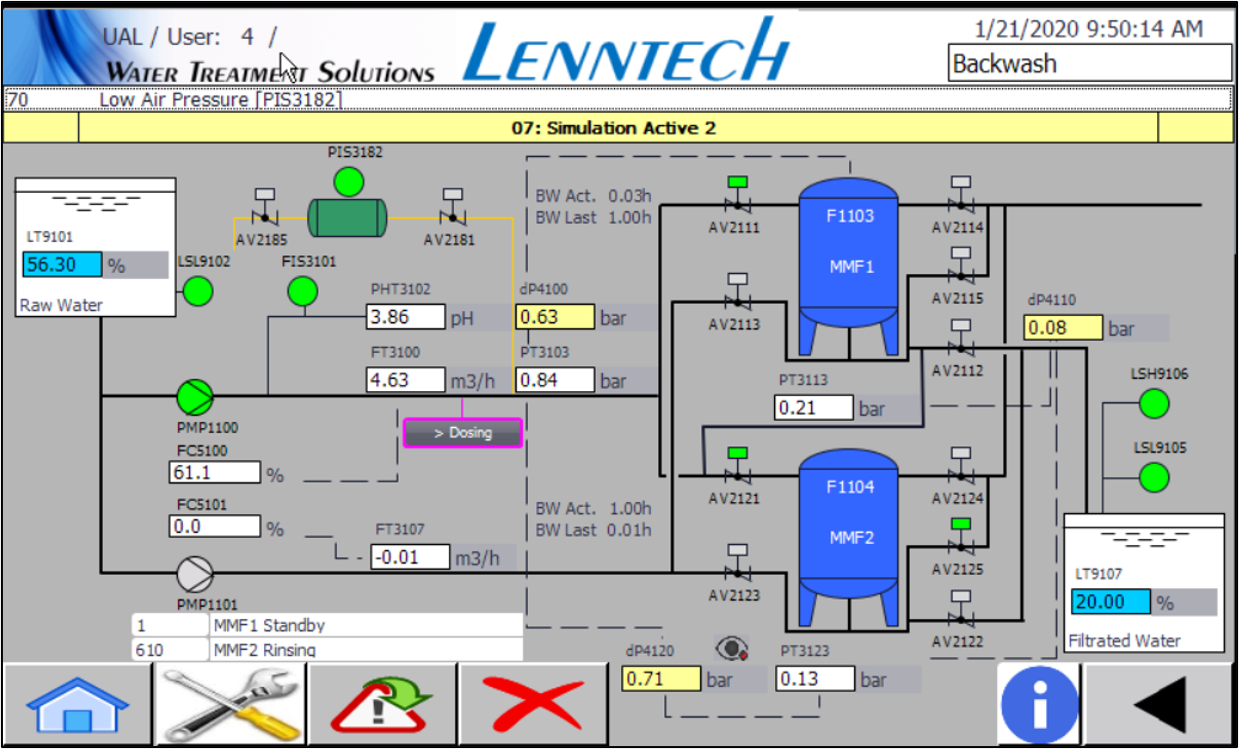Viewport: 1239px width, 750px height.
Task: Click the Backwash mode field
Action: (1090, 64)
